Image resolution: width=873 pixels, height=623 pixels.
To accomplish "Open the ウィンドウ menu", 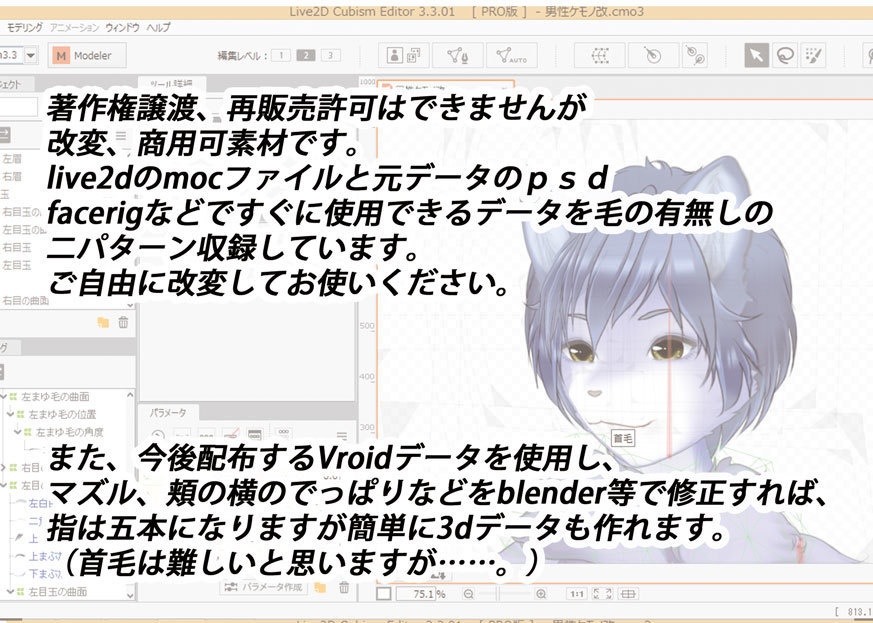I will 122,27.
